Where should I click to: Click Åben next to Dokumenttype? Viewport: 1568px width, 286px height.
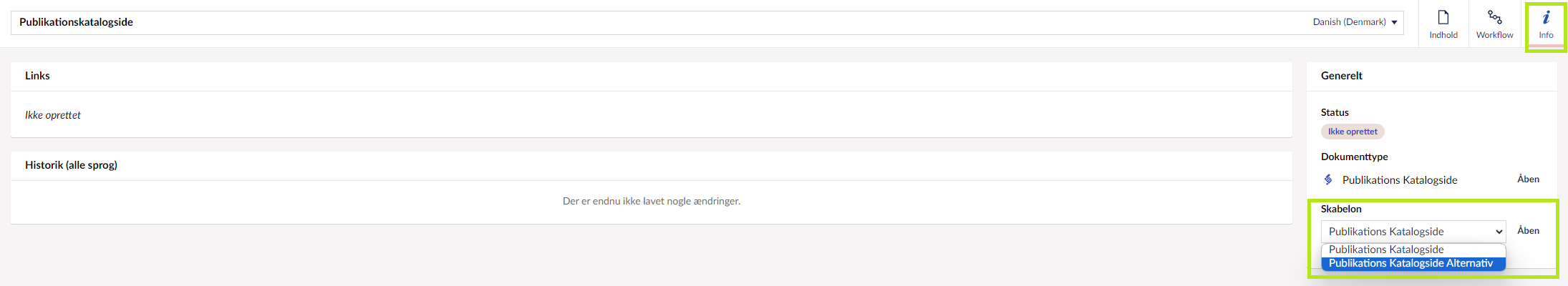[x=1528, y=179]
